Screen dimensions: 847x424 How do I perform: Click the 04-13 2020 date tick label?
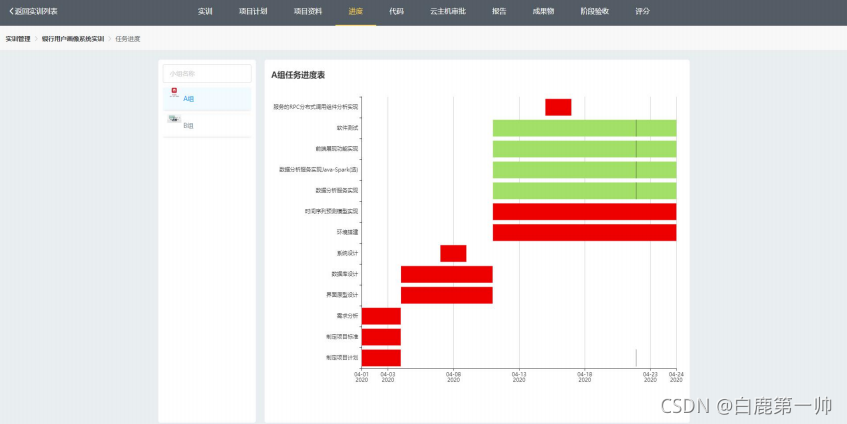click(x=519, y=376)
